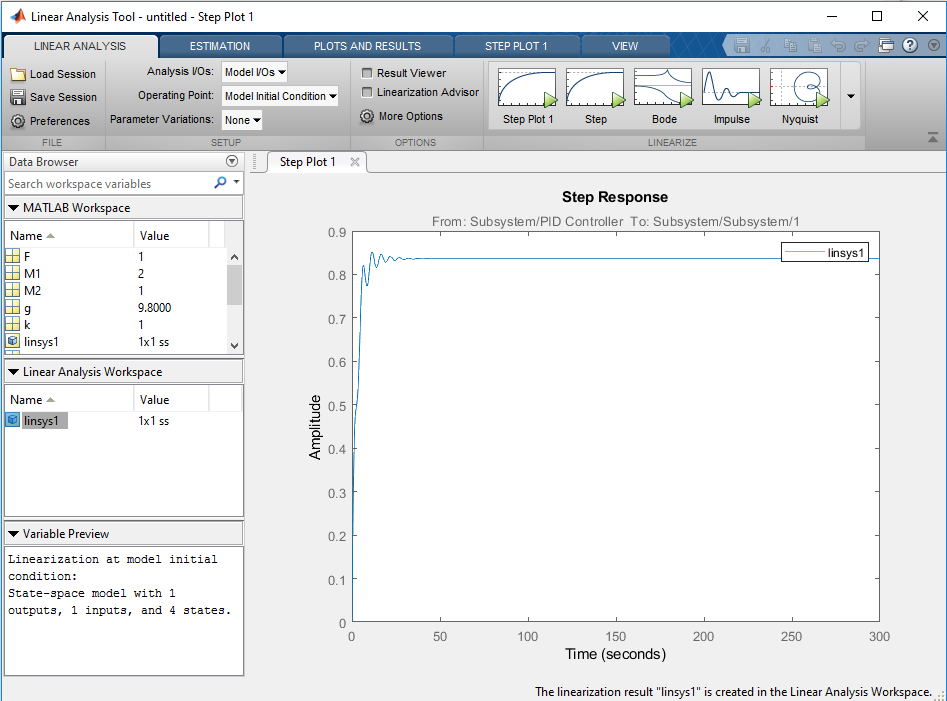
Task: Switch to the Estimation tab
Action: coord(220,46)
